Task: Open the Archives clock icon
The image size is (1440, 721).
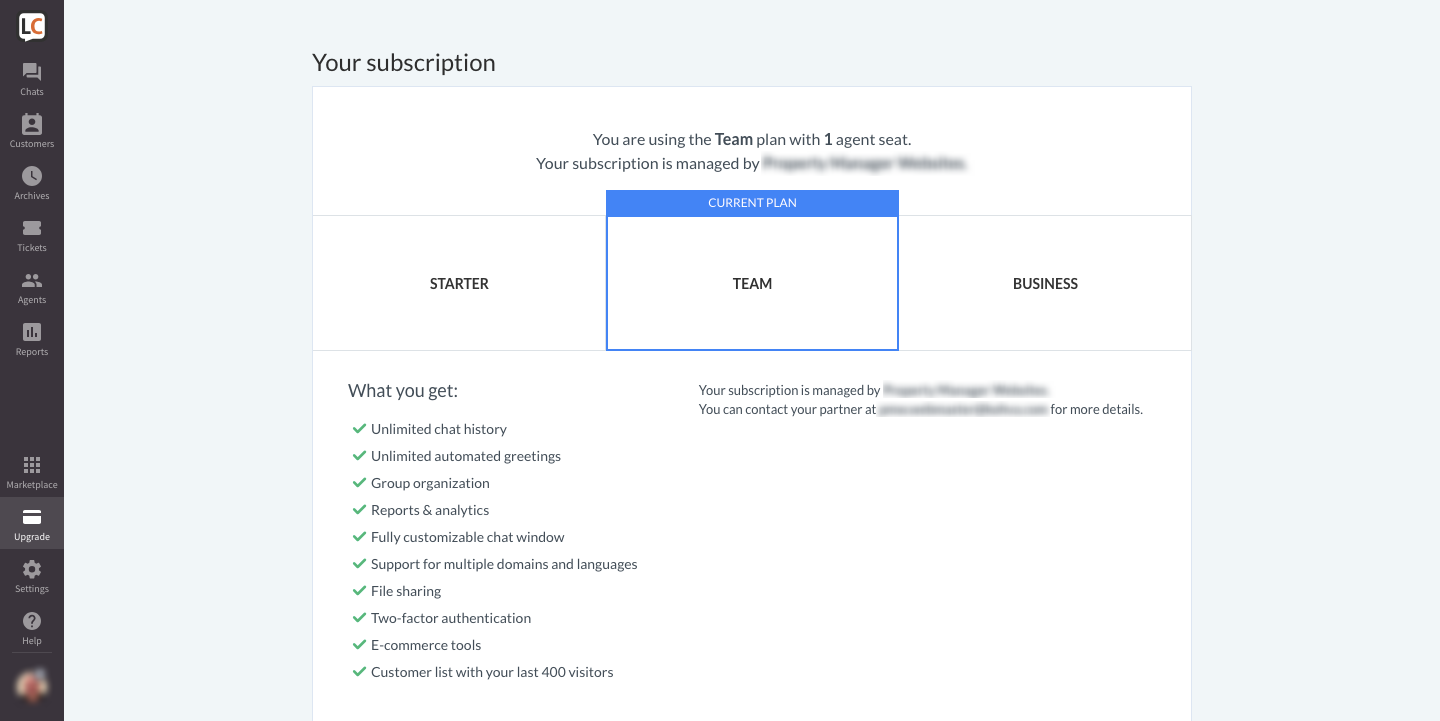Action: (x=32, y=177)
